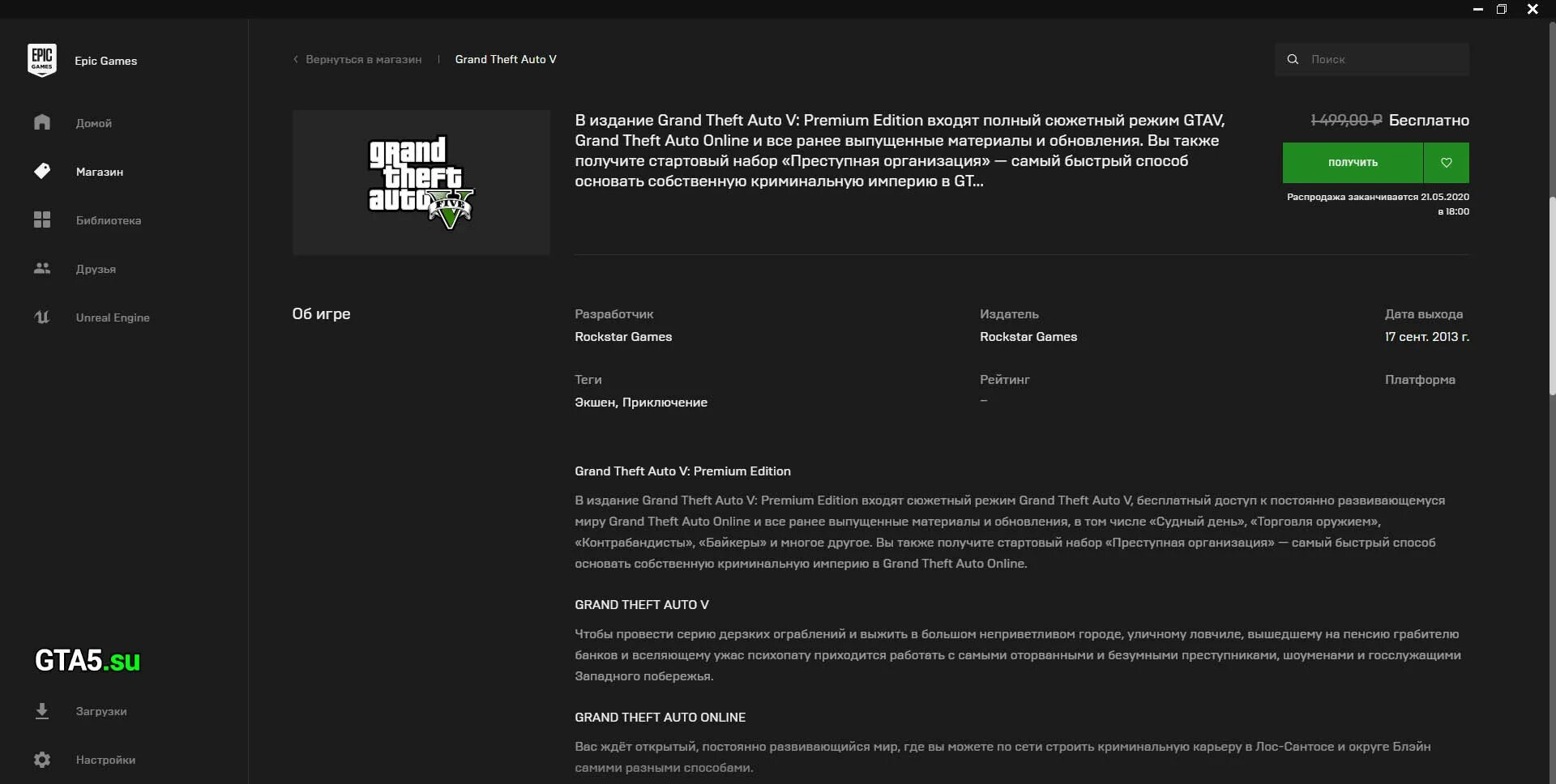Click the Unreal Engine logo icon
Image resolution: width=1556 pixels, height=784 pixels.
(x=42, y=317)
